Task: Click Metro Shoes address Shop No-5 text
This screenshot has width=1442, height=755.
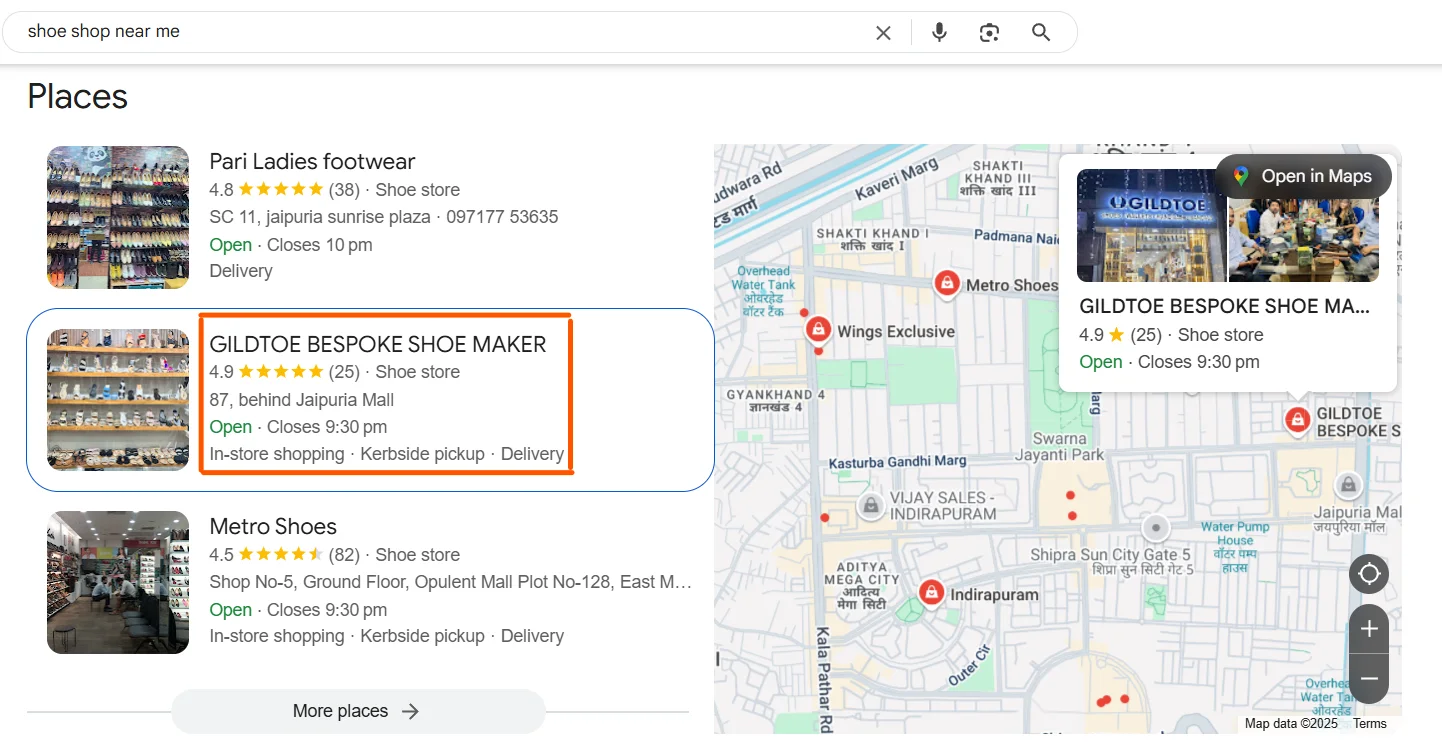Action: click(x=450, y=582)
